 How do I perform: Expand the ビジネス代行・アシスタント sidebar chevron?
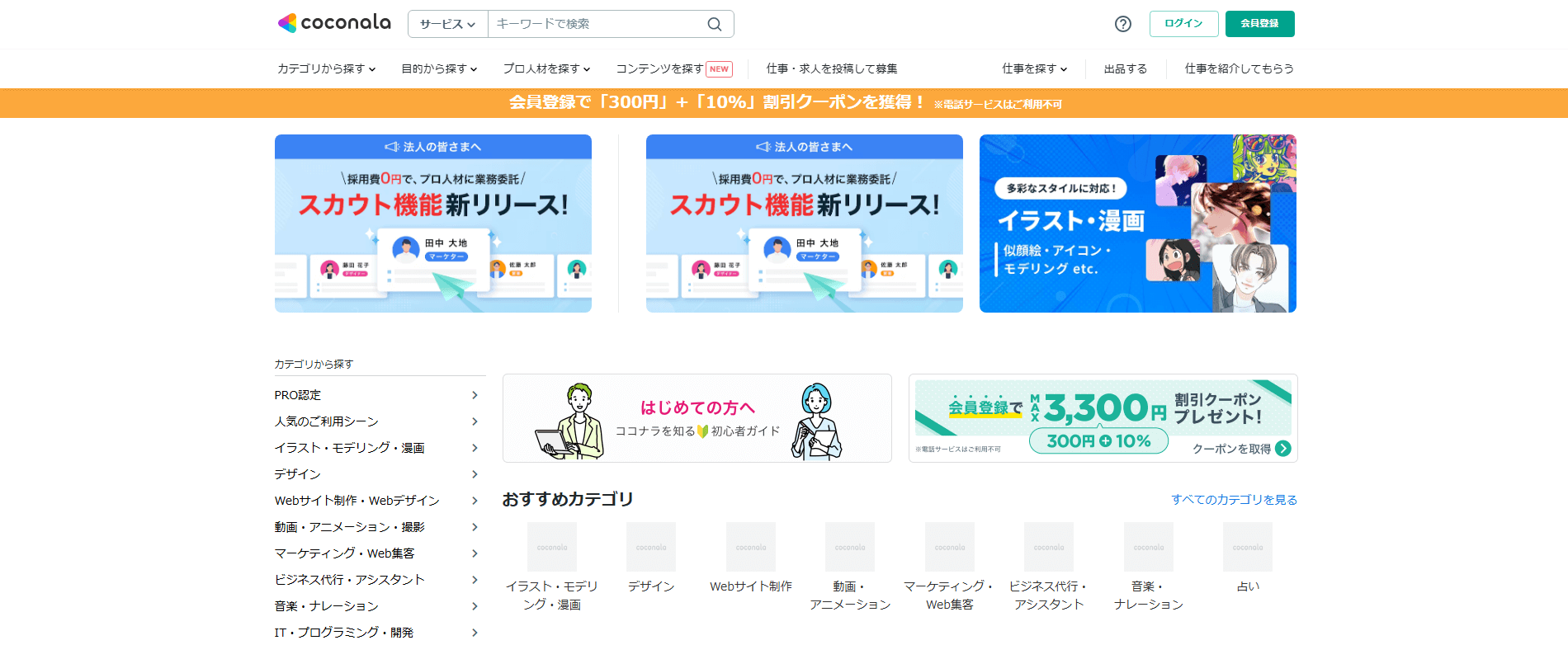(475, 580)
